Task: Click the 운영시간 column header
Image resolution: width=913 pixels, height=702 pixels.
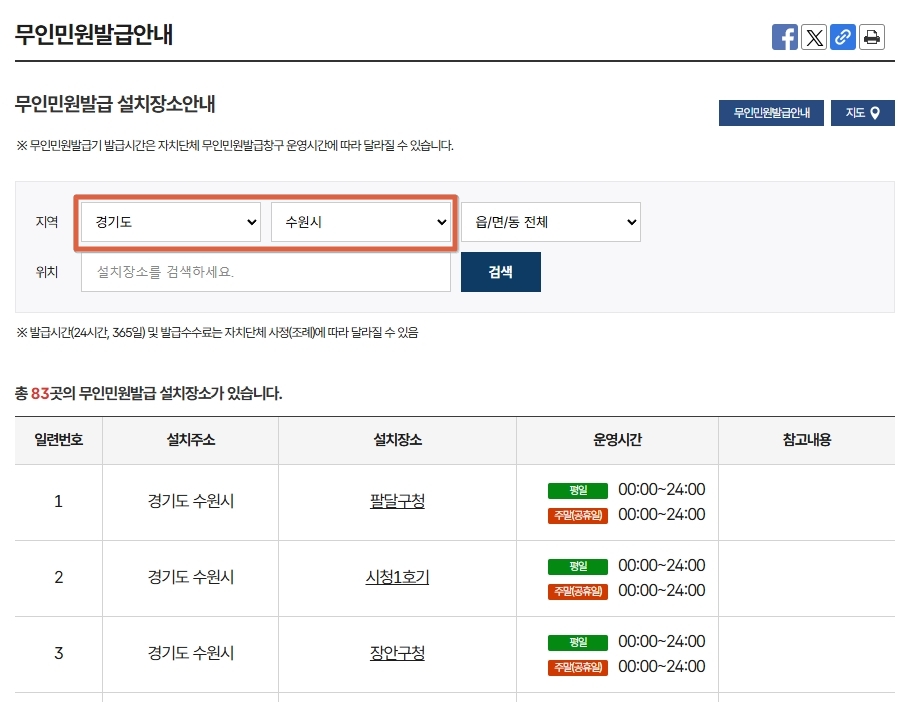Action: 616,440
